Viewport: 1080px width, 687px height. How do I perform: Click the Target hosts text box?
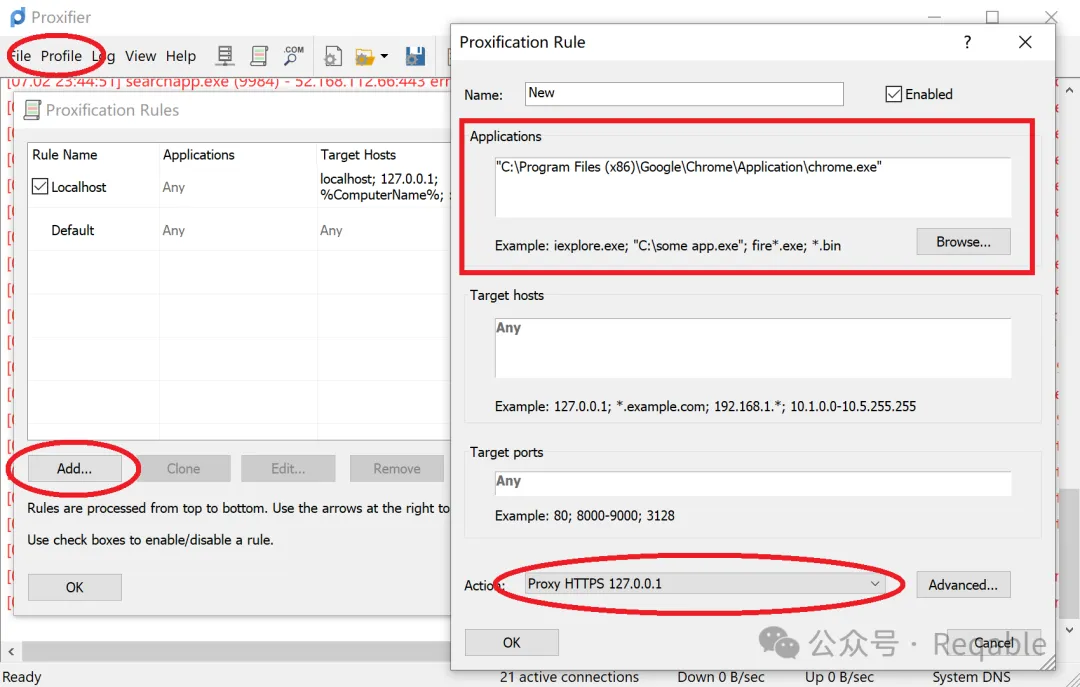pos(753,348)
